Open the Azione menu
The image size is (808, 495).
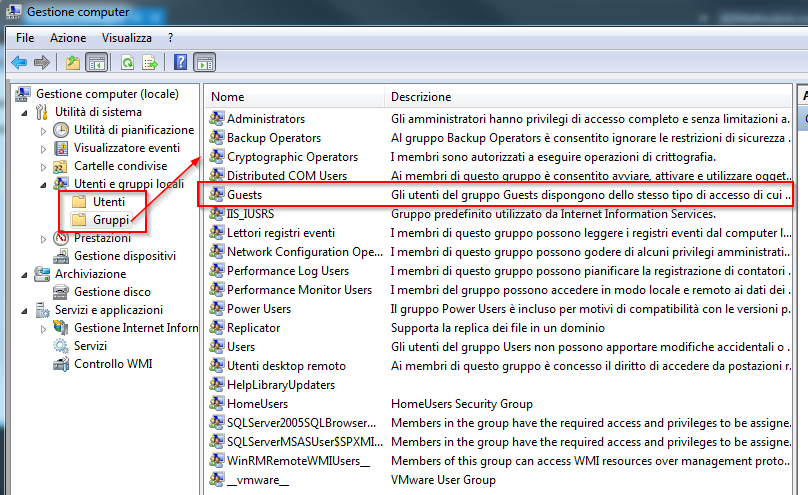[68, 37]
